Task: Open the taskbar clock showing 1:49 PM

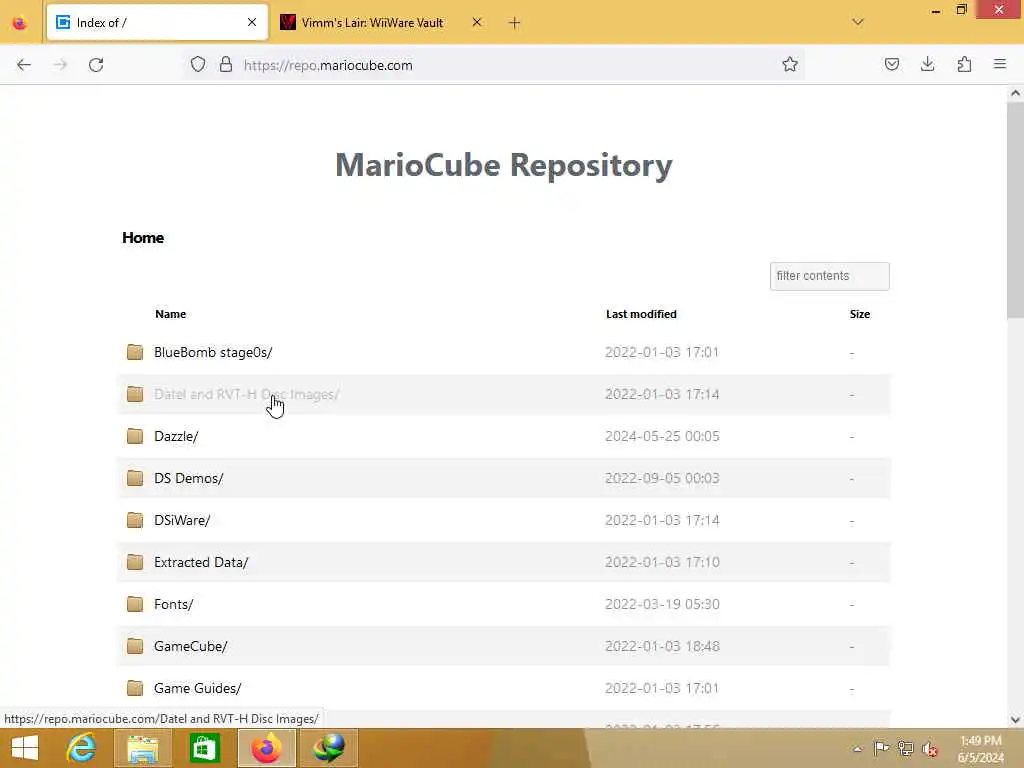Action: click(x=981, y=749)
